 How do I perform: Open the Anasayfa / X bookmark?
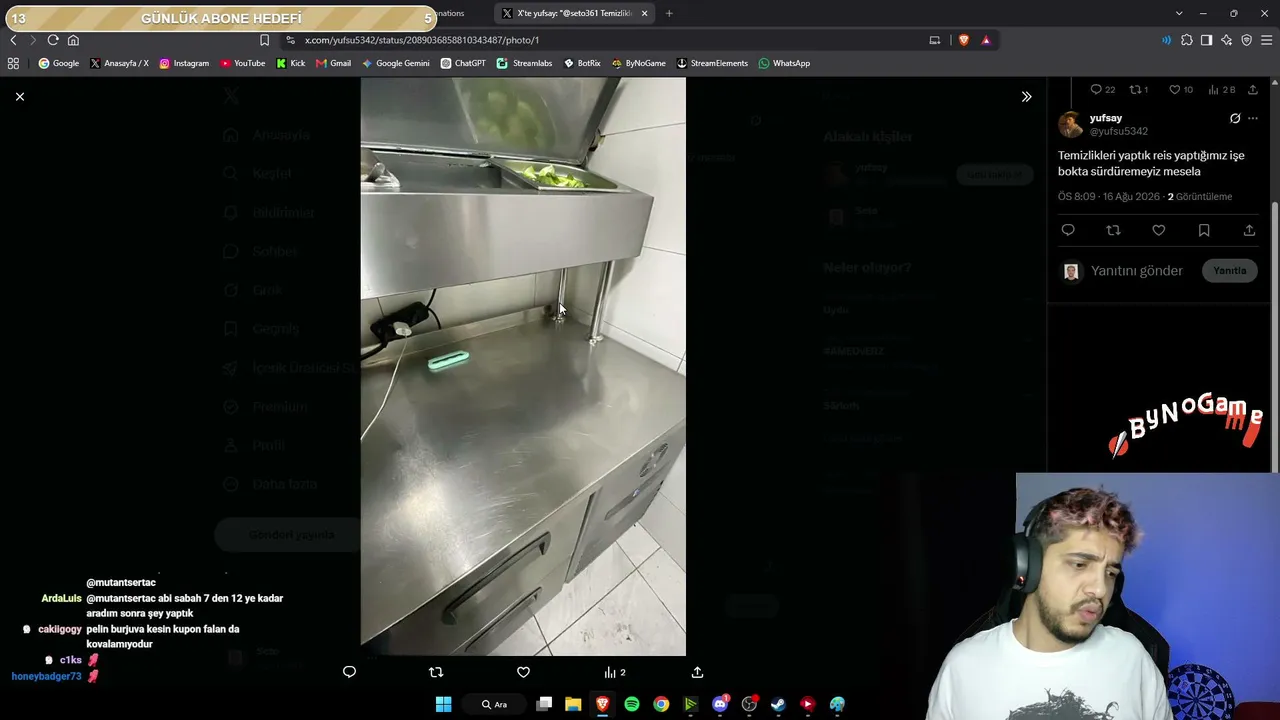[x=119, y=63]
